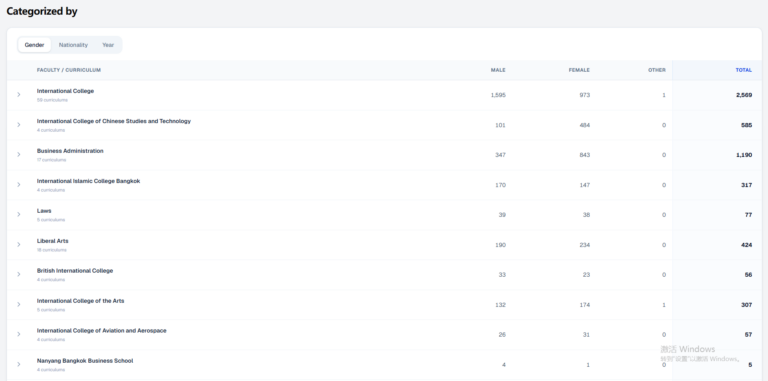Expand the British International College row
768x381 pixels.
(x=19, y=274)
